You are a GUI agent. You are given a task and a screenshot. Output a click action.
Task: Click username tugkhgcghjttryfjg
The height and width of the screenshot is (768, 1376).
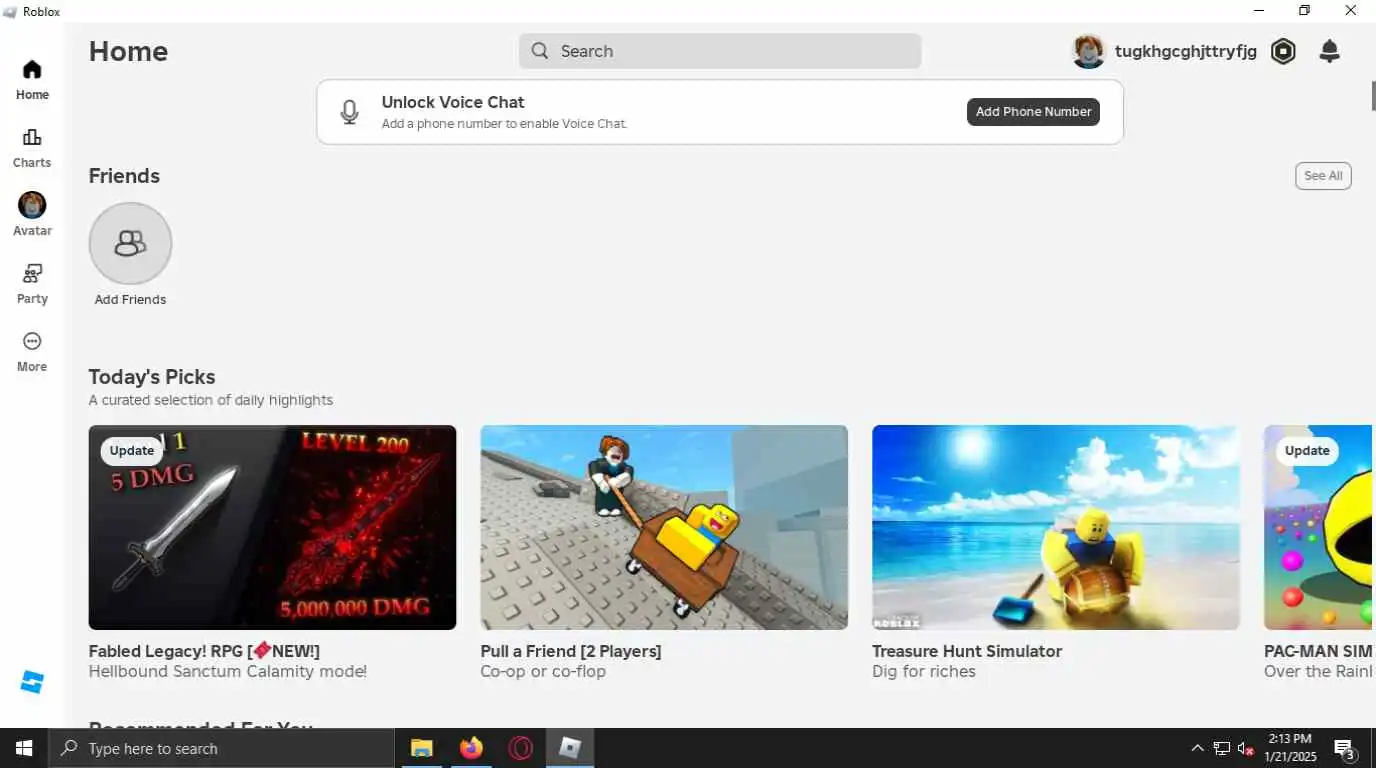(1186, 51)
